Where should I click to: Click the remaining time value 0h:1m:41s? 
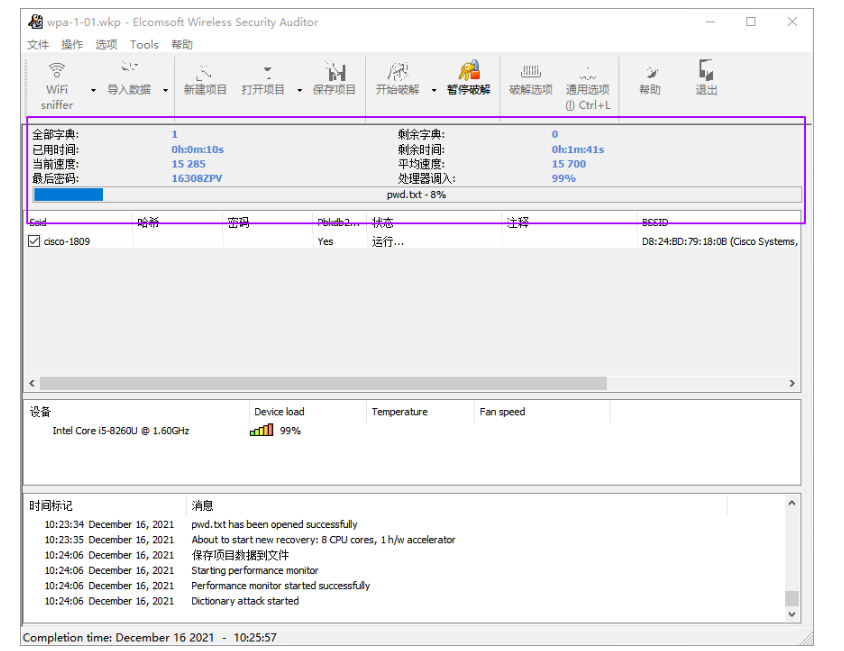[x=578, y=149]
